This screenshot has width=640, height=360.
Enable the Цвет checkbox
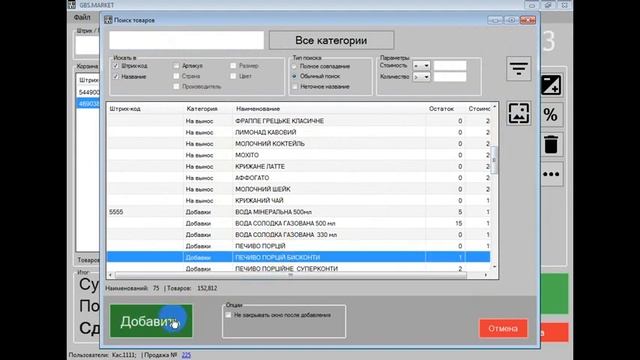click(x=233, y=76)
